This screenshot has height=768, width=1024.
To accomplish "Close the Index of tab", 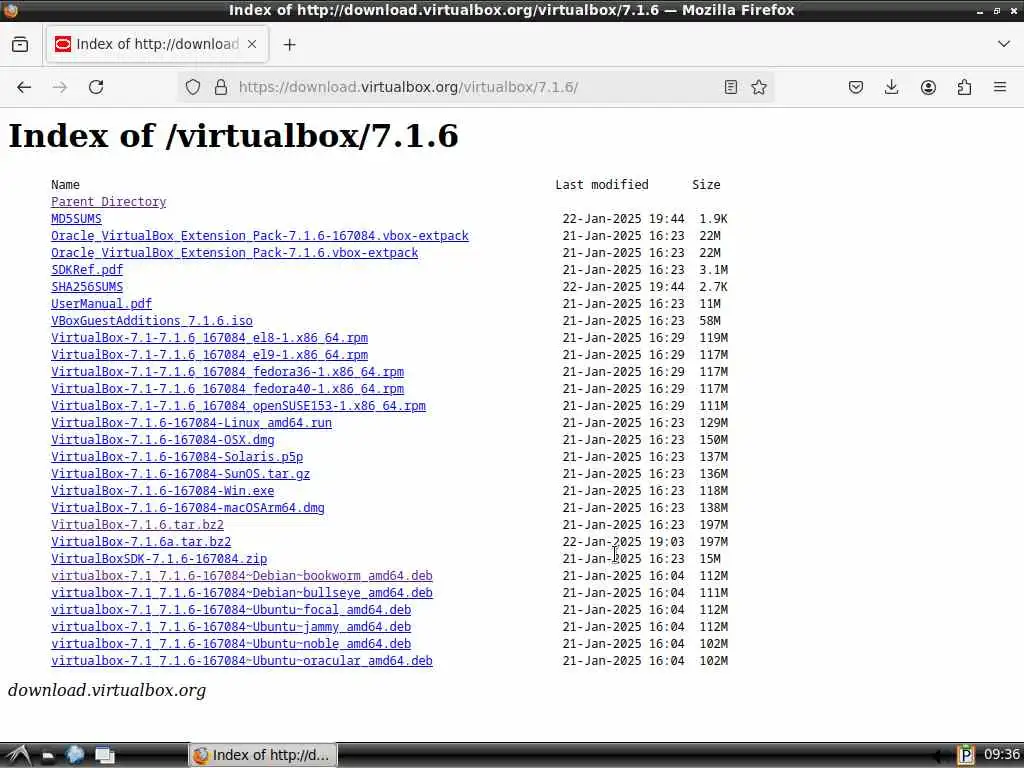I will coord(252,44).
